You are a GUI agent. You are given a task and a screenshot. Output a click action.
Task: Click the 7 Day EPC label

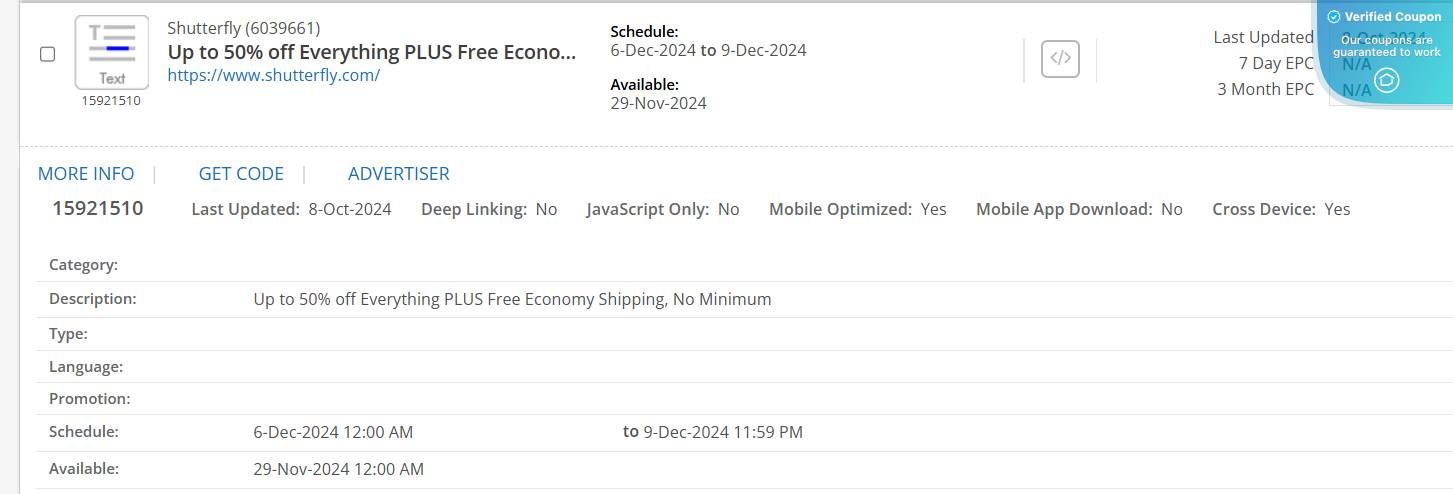pyautogui.click(x=1276, y=63)
